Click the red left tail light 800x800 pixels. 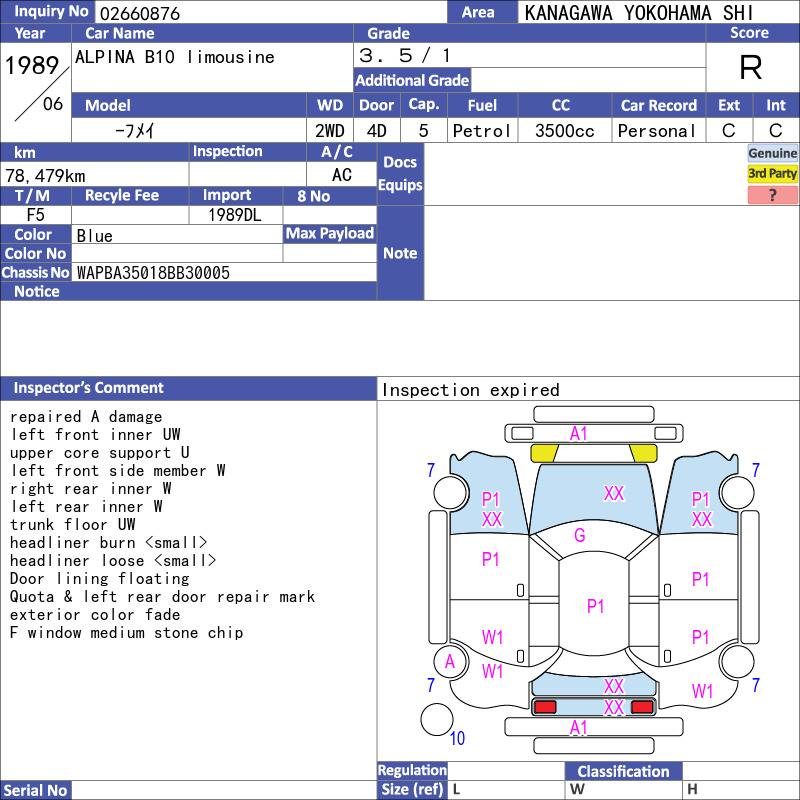click(x=545, y=707)
